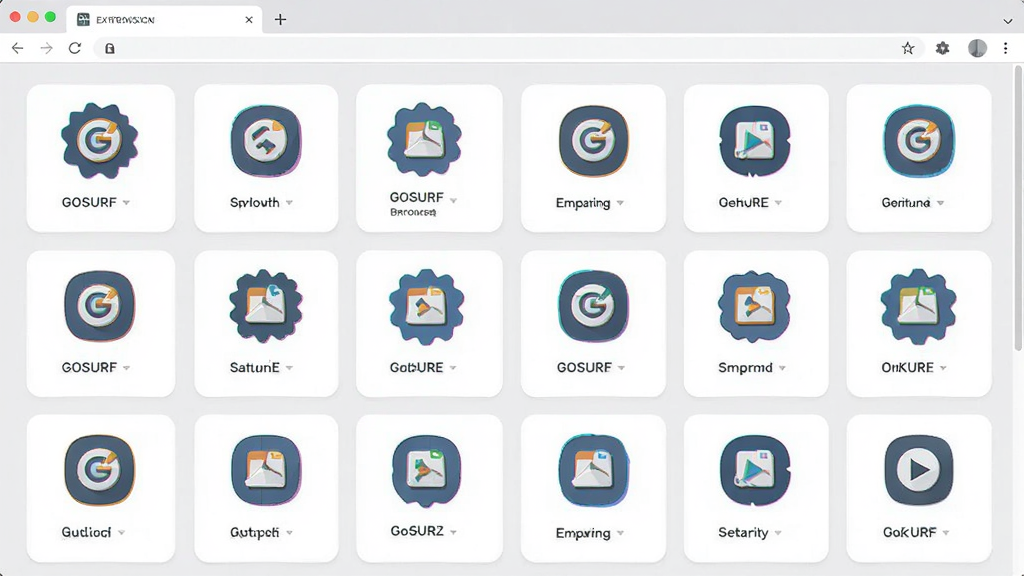The height and width of the screenshot is (576, 1024).
Task: Reload the current page
Action: pos(75,48)
